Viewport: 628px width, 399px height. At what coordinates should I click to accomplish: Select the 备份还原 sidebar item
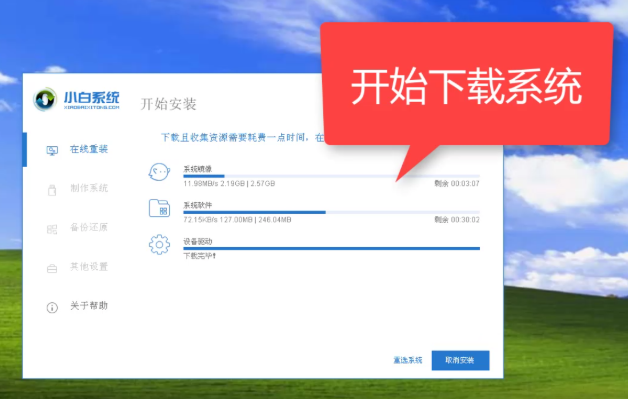point(77,228)
